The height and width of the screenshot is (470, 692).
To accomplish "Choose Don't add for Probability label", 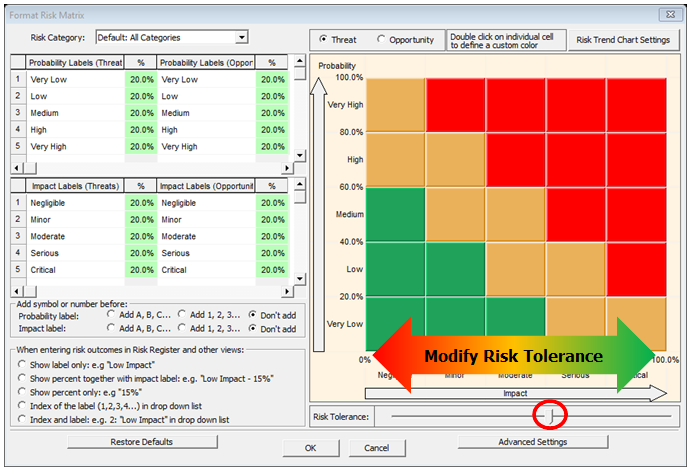I will point(252,315).
